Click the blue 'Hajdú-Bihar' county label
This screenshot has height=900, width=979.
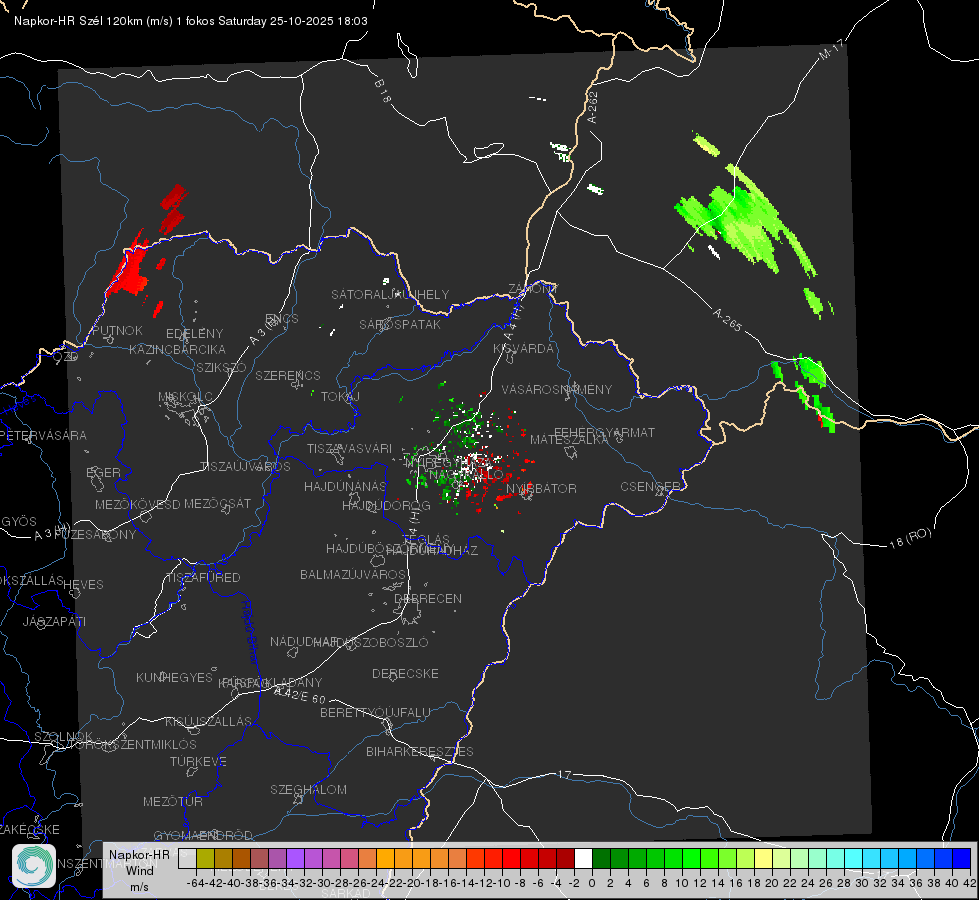tap(250, 632)
